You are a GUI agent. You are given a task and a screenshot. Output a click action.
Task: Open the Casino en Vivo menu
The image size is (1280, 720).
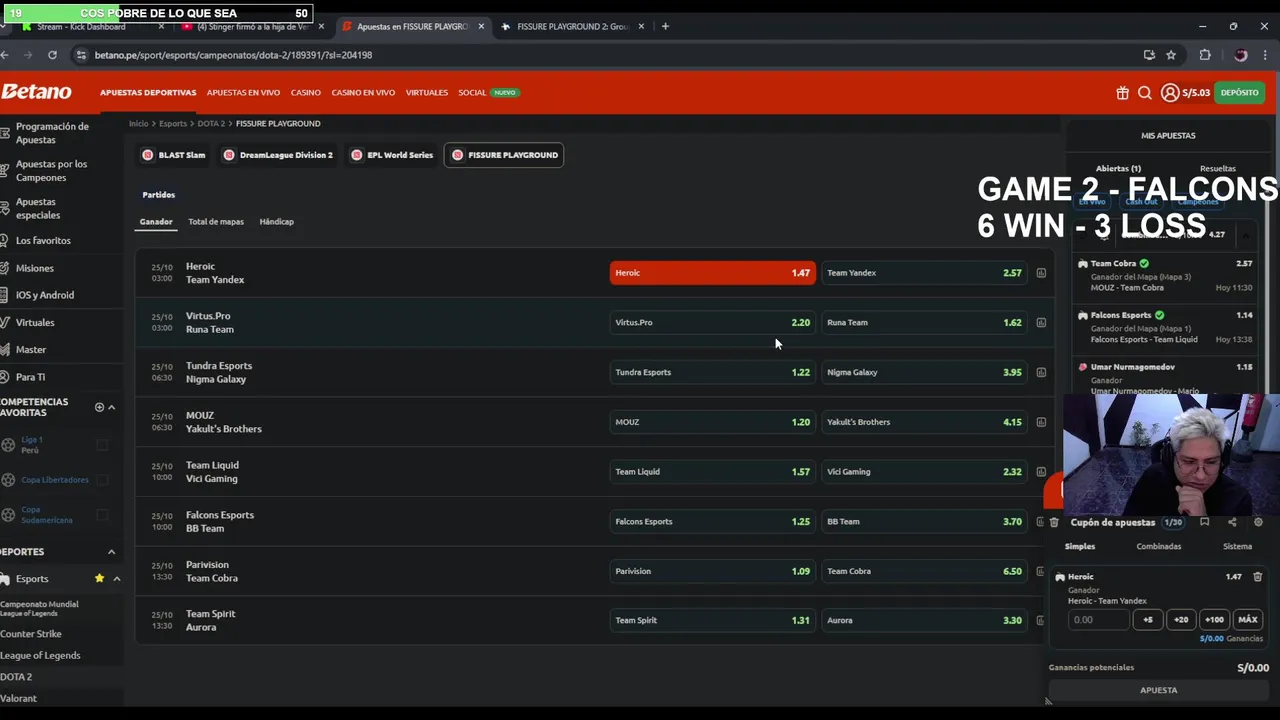click(363, 93)
